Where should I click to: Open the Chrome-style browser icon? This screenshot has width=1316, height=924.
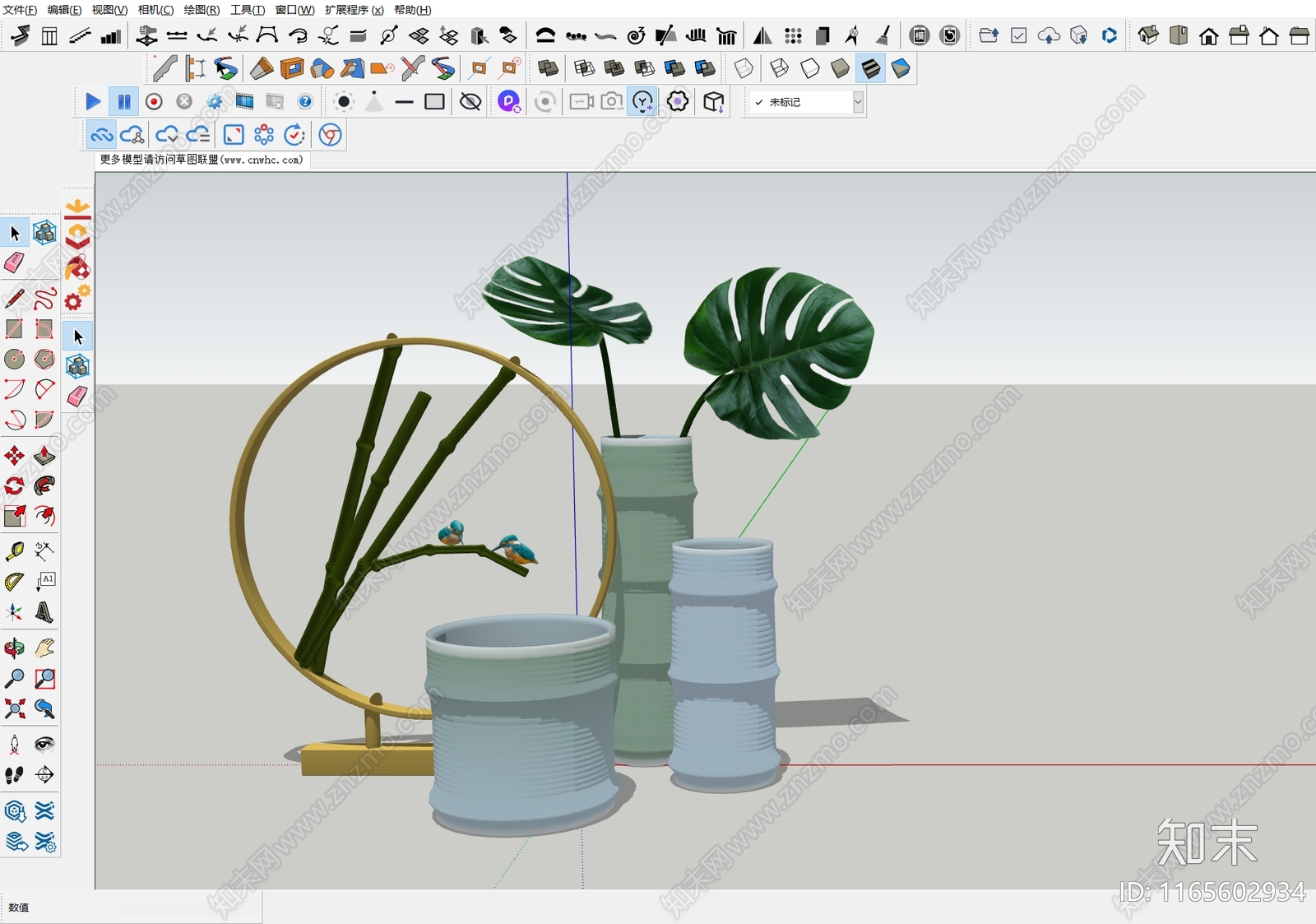coord(330,134)
